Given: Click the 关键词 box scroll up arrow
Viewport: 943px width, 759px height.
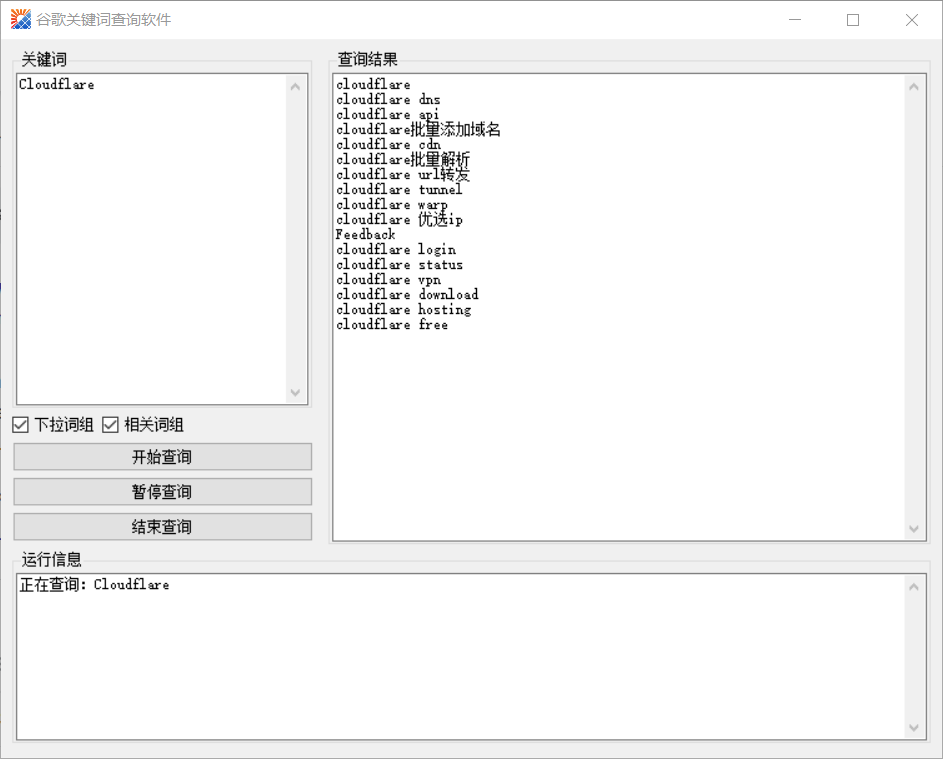Looking at the screenshot, I should click(x=295, y=87).
